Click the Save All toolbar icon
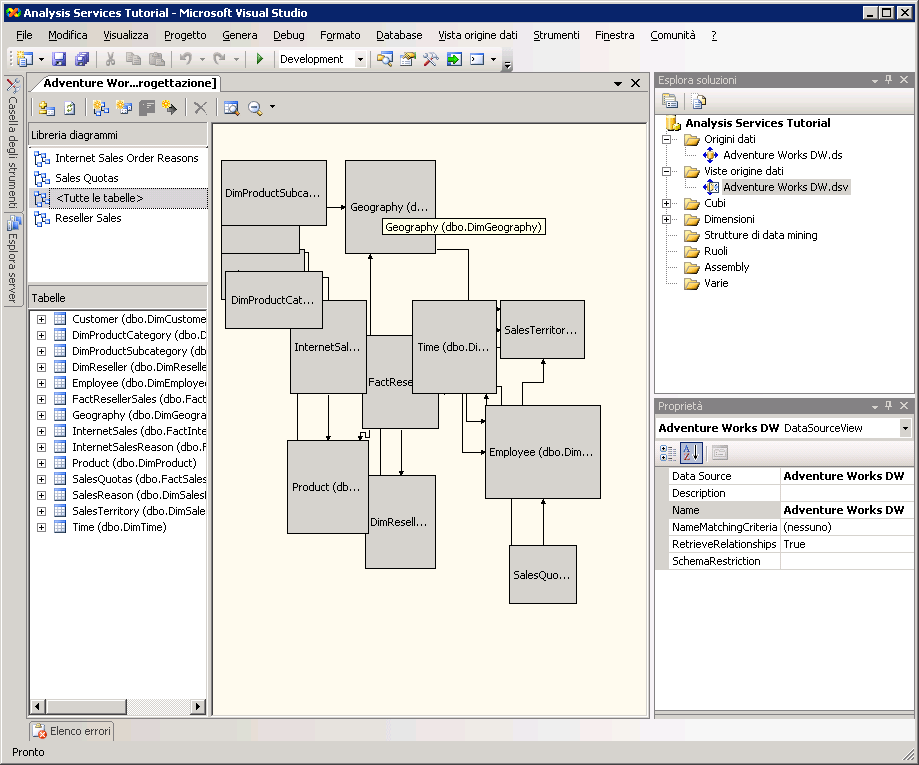 point(81,59)
